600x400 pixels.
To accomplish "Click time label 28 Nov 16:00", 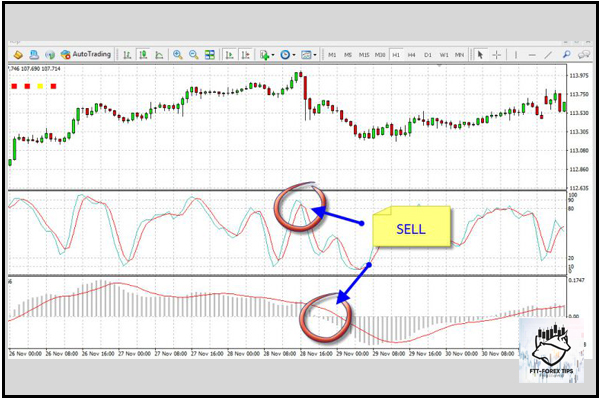I will tap(316, 354).
